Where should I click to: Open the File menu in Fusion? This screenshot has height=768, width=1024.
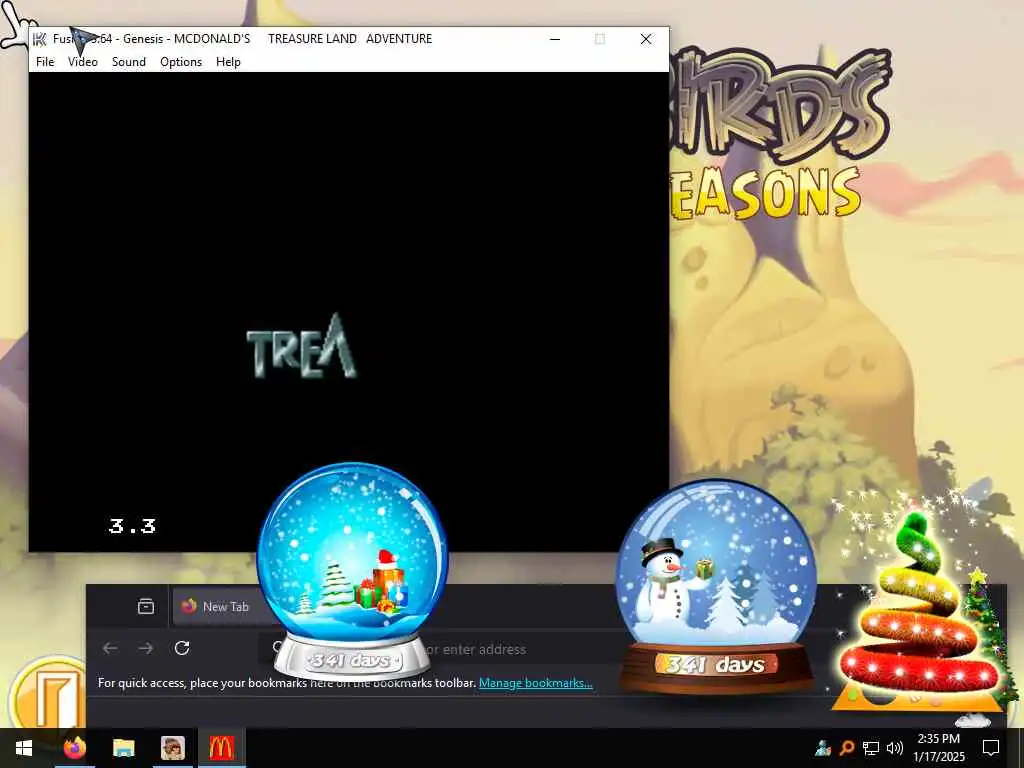pyautogui.click(x=45, y=61)
